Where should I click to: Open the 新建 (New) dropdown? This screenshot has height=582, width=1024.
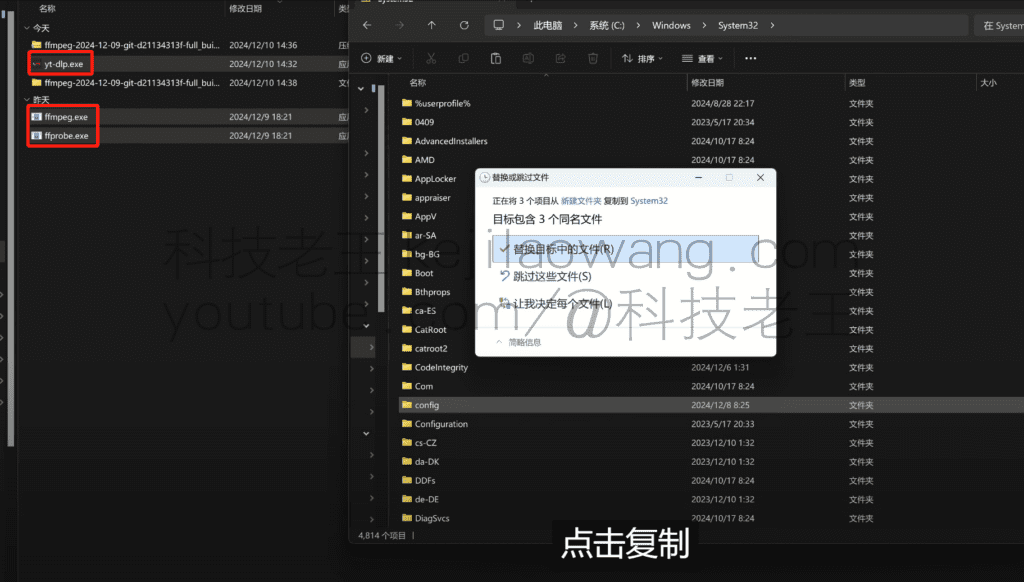[x=380, y=58]
